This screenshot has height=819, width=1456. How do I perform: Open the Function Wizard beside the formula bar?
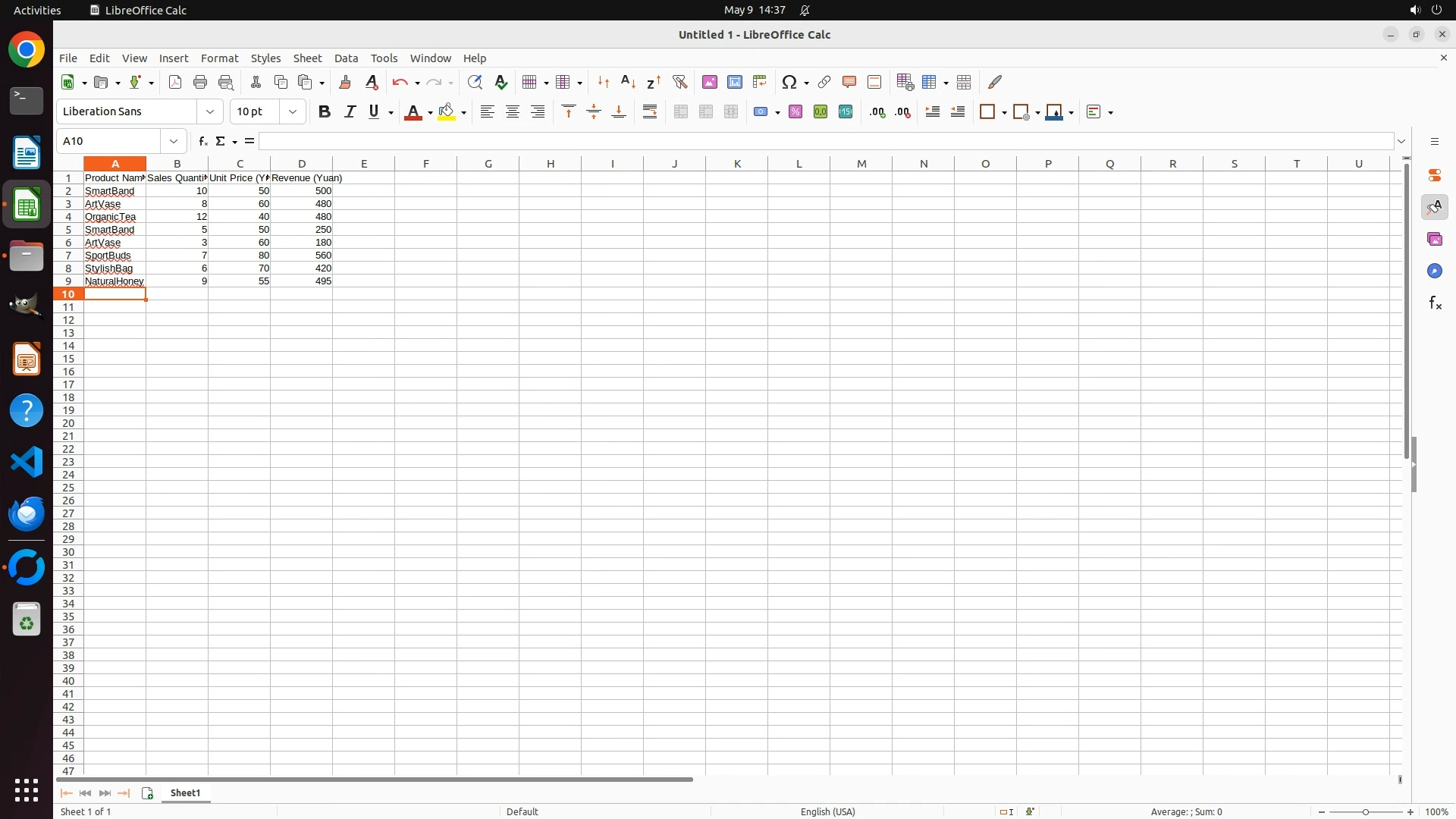202,141
